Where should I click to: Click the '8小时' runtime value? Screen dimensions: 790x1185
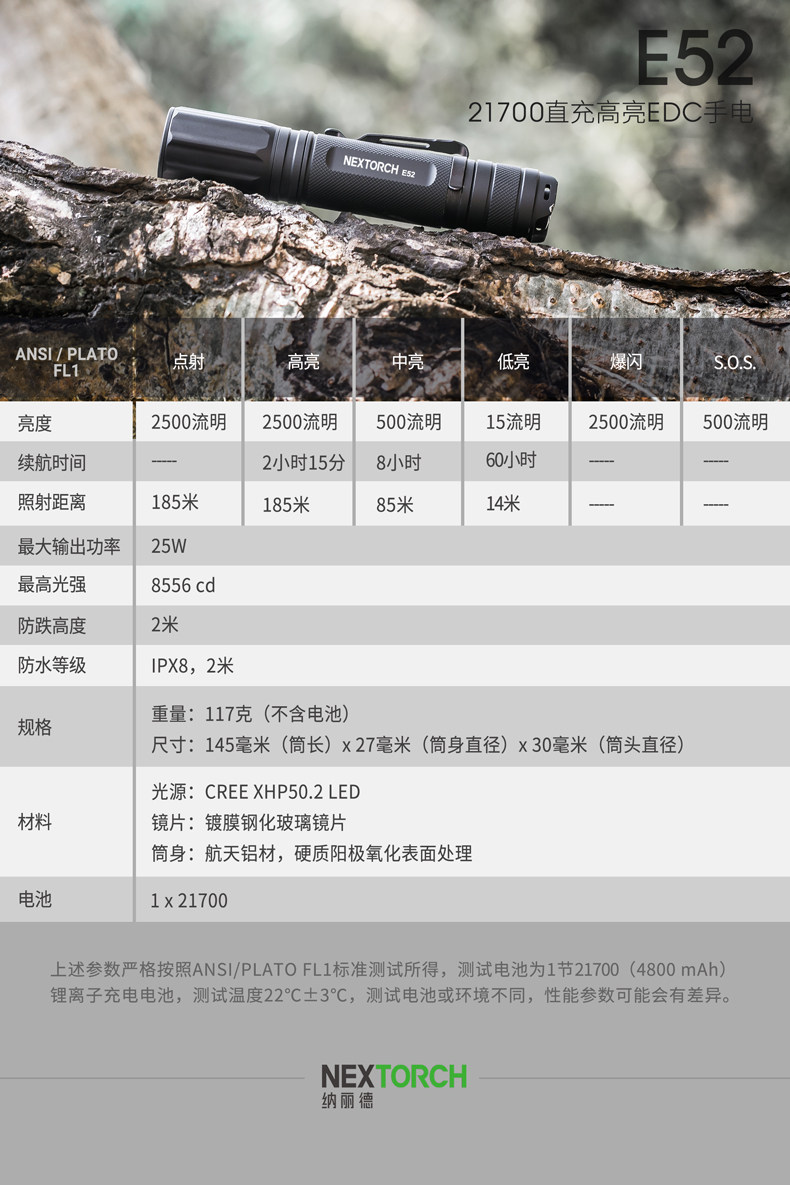(398, 463)
